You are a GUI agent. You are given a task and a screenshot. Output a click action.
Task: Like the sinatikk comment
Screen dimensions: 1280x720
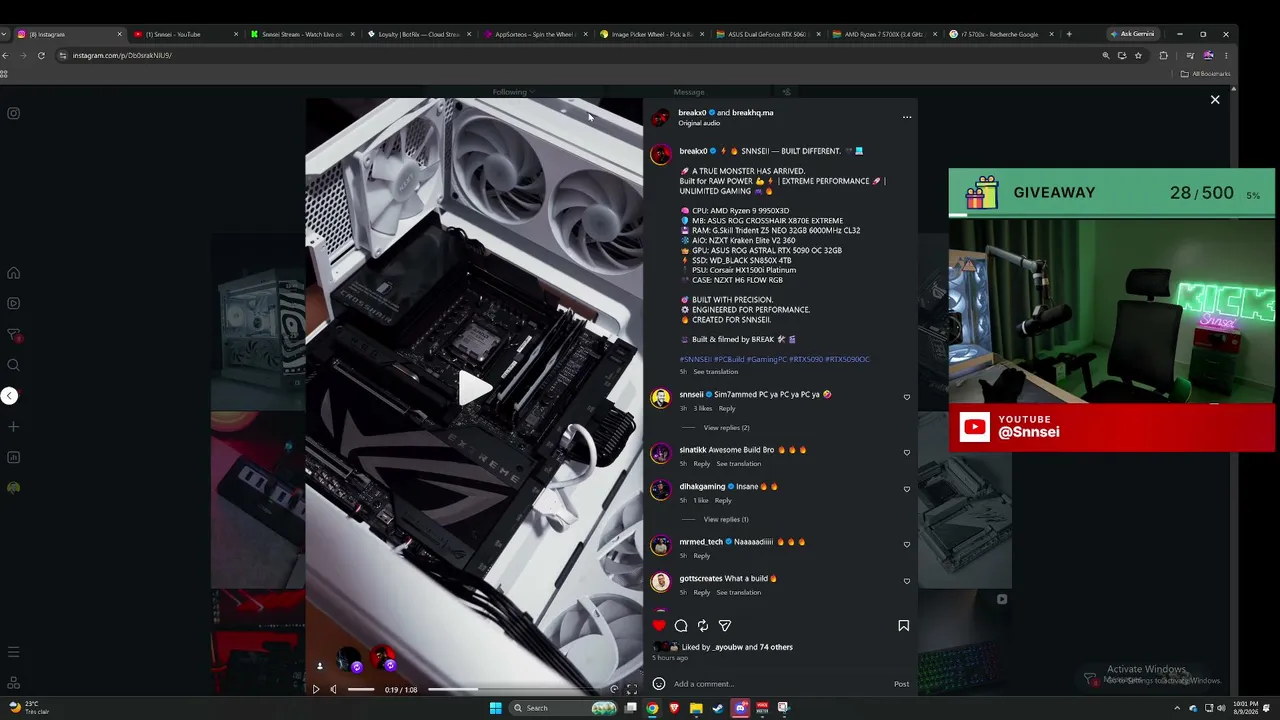907,452
